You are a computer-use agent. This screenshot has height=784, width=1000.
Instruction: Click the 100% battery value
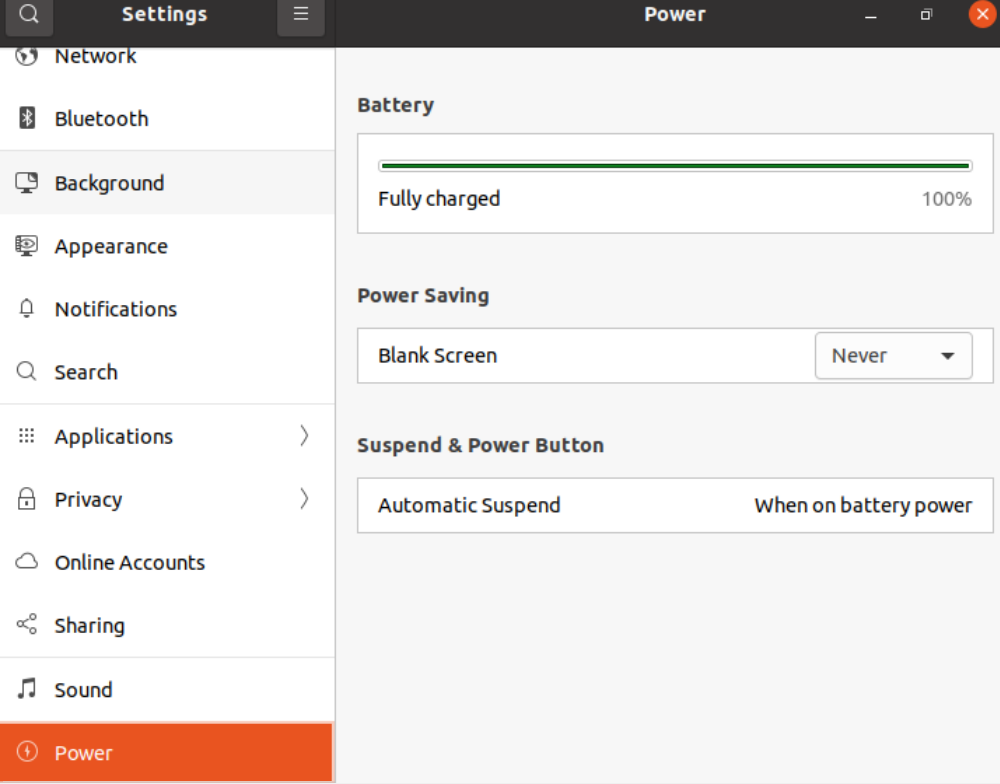coord(946,198)
